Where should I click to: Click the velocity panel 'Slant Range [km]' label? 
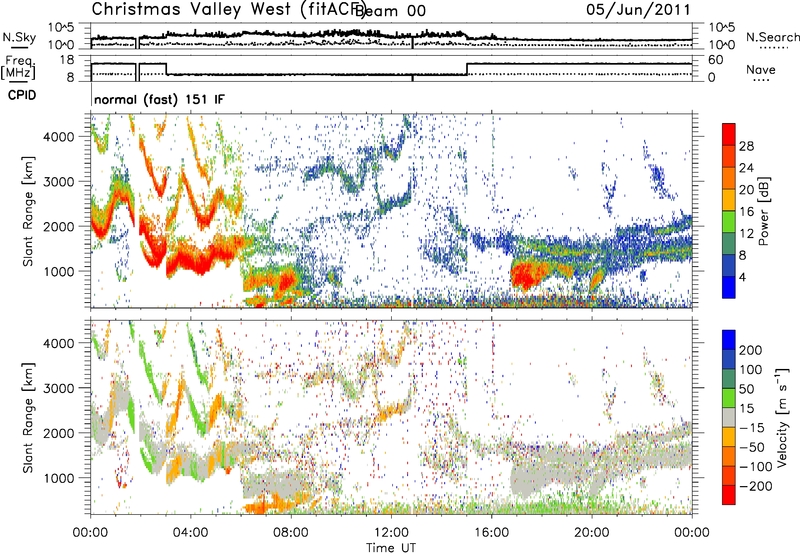tap(28, 418)
